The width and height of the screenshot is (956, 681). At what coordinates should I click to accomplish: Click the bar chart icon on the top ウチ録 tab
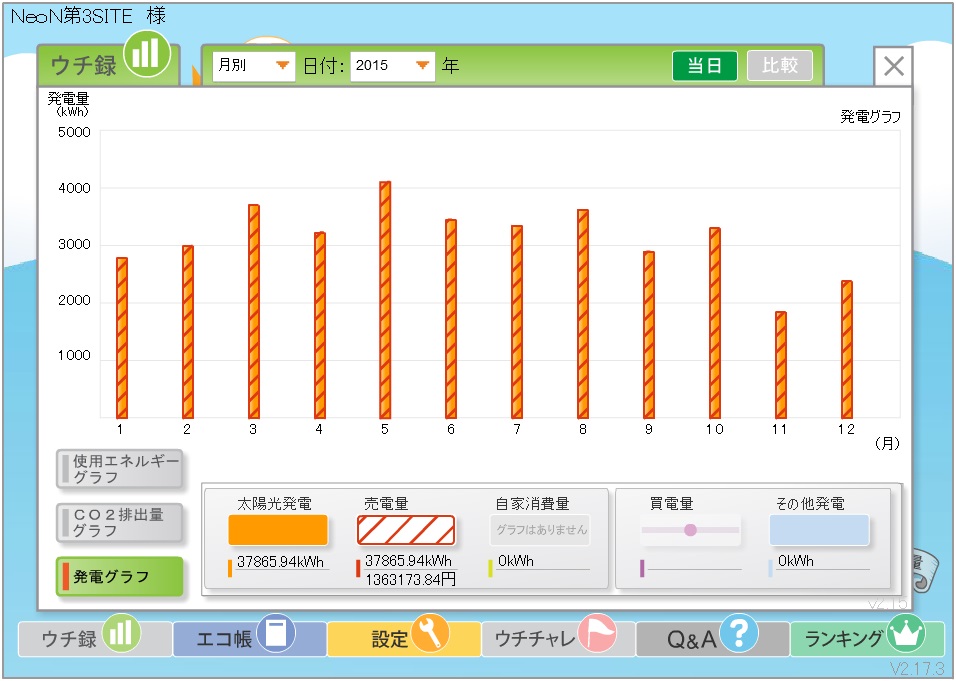tap(147, 54)
